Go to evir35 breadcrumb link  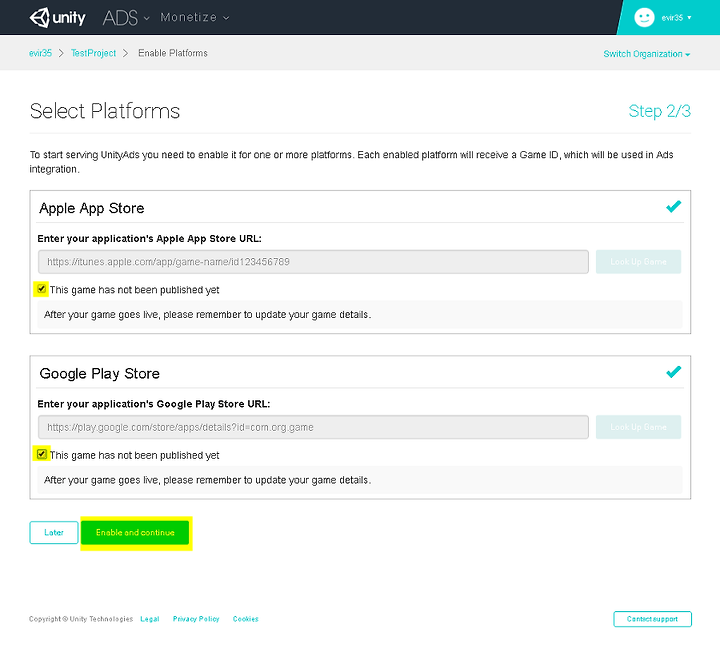tap(40, 53)
